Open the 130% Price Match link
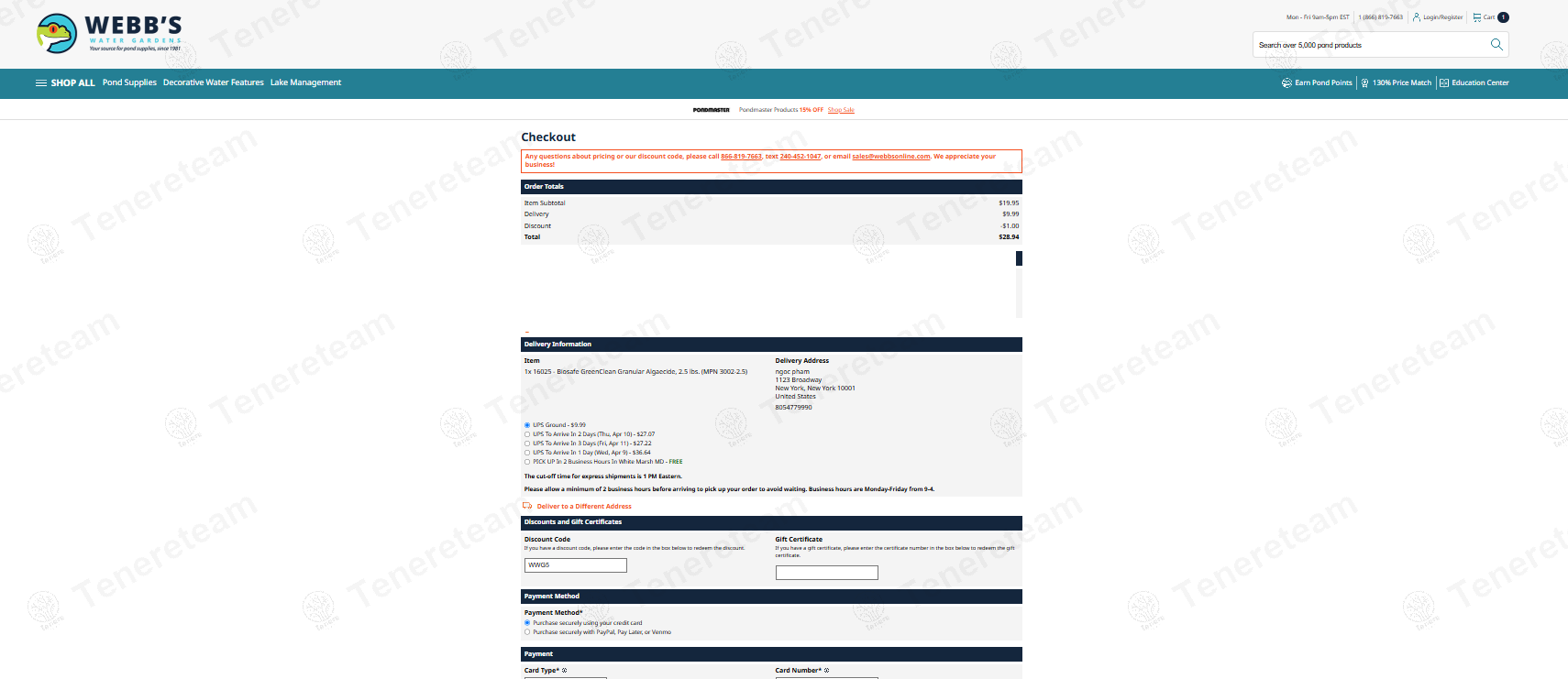This screenshot has height=679, width=1568. pos(1402,82)
